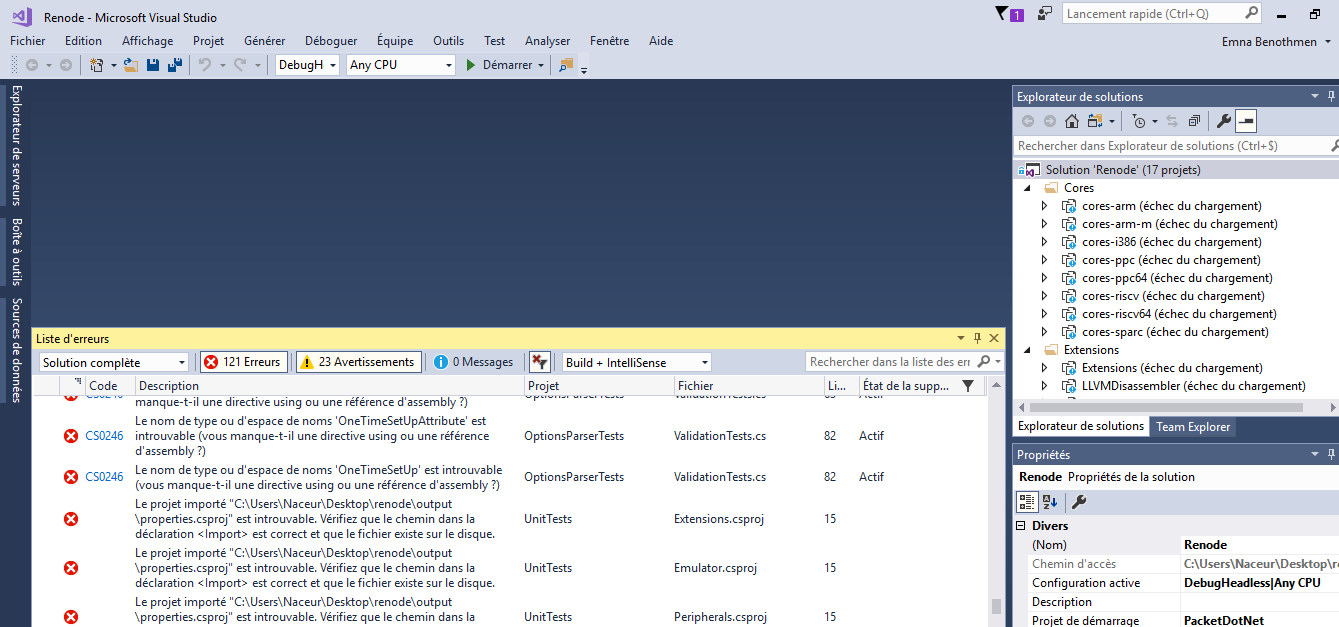Image resolution: width=1339 pixels, height=627 pixels.
Task: Click the pending changes clock filter icon
Action: pyautogui.click(x=1139, y=121)
